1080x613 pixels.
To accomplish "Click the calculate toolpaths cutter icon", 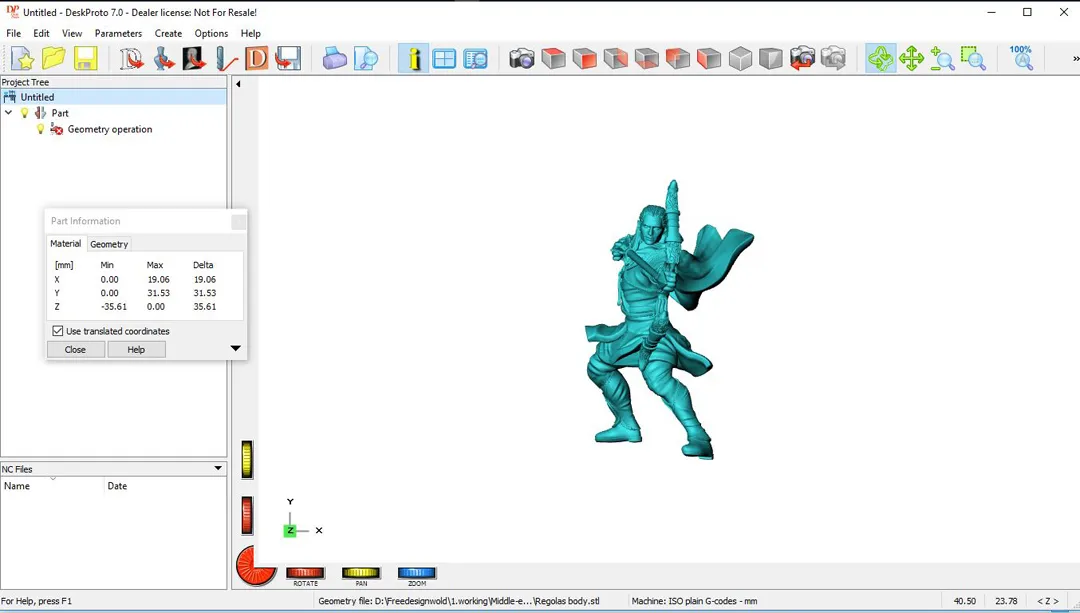I will (x=226, y=59).
